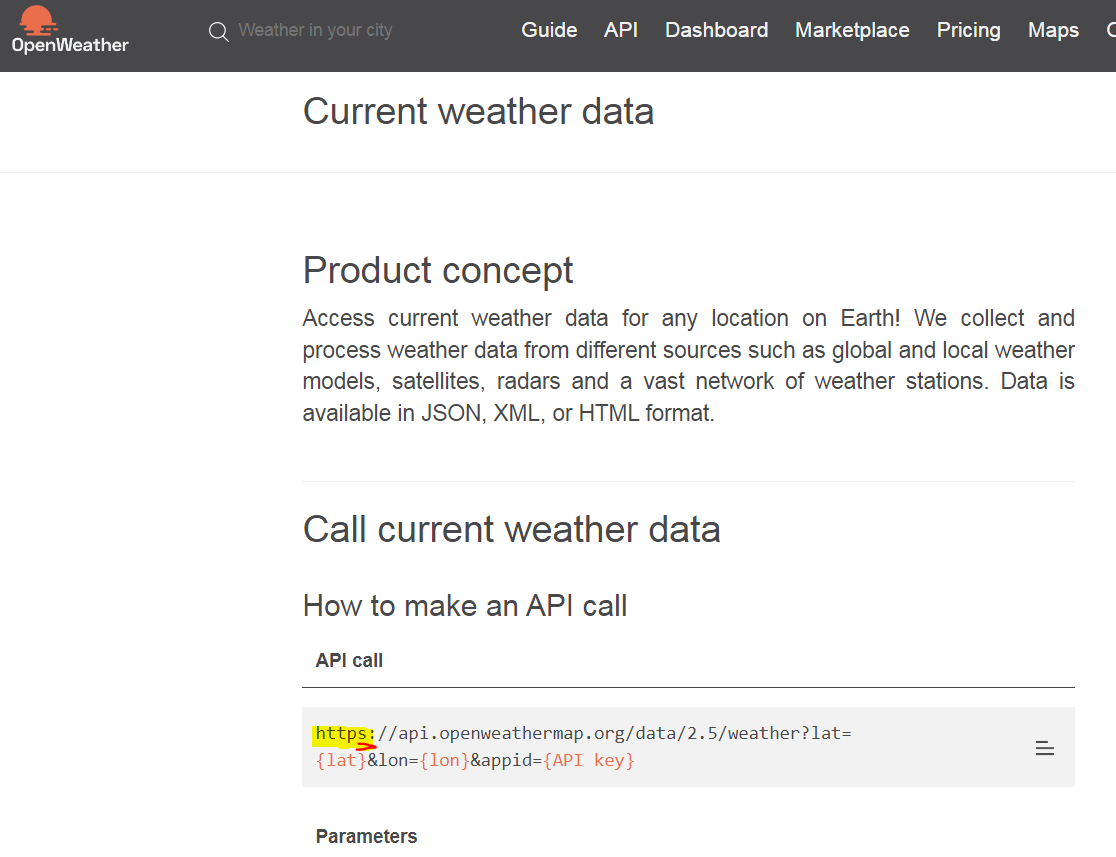Navigate to the Pricing page
1116x857 pixels.
pos(968,31)
